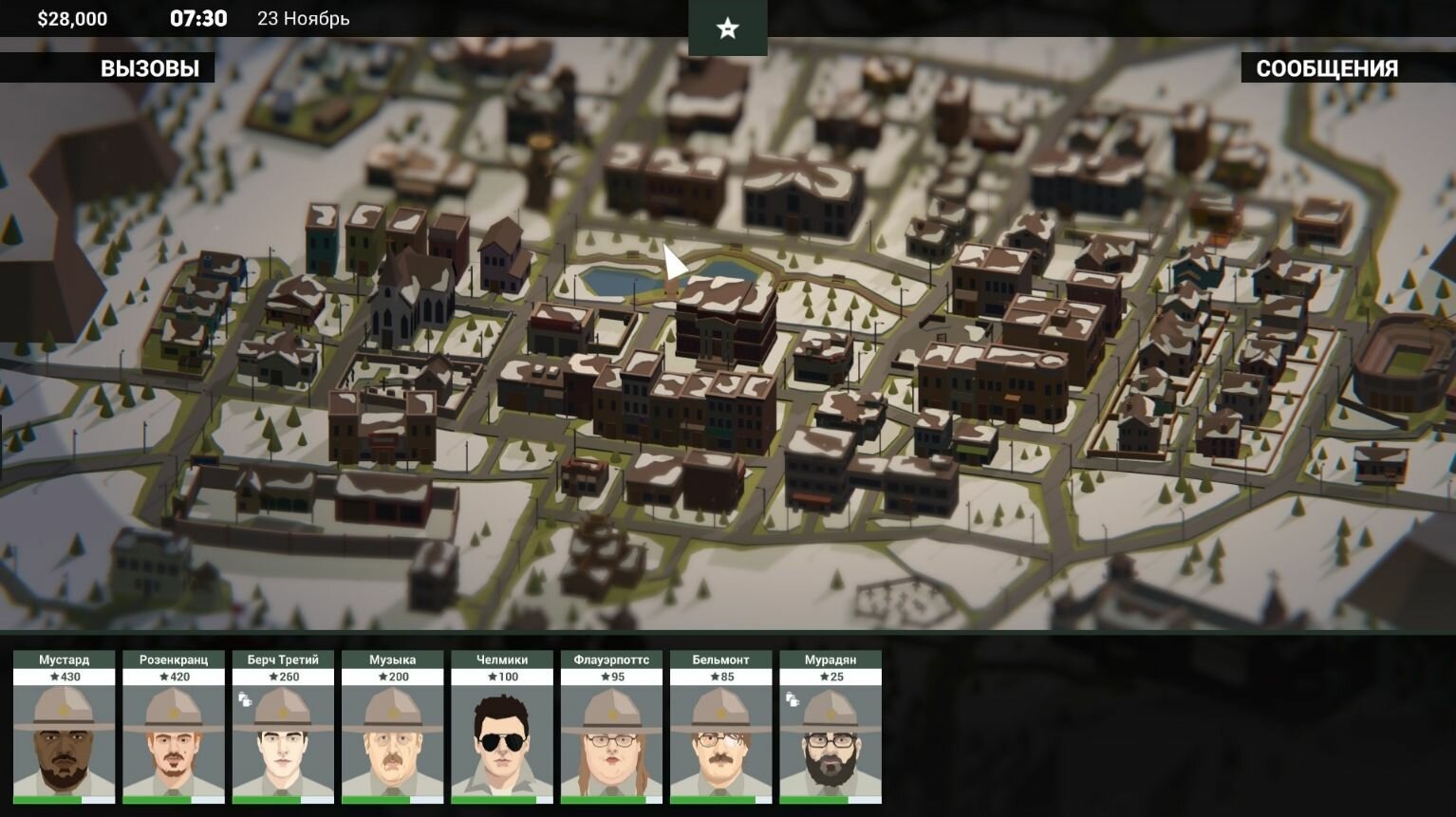Click the date 23 Ноябрь

303,19
